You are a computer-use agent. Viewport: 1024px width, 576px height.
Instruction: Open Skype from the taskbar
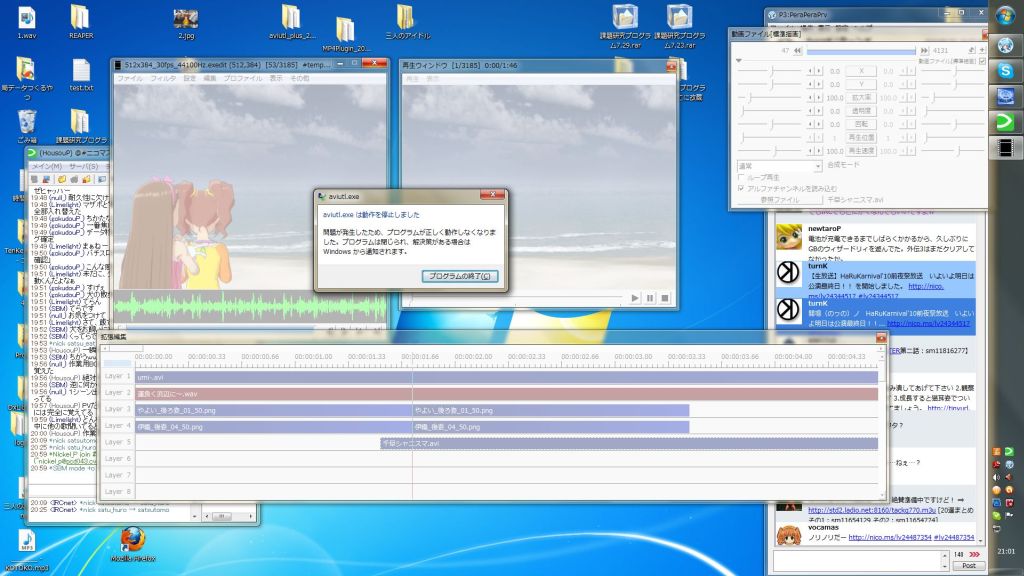[x=1005, y=71]
